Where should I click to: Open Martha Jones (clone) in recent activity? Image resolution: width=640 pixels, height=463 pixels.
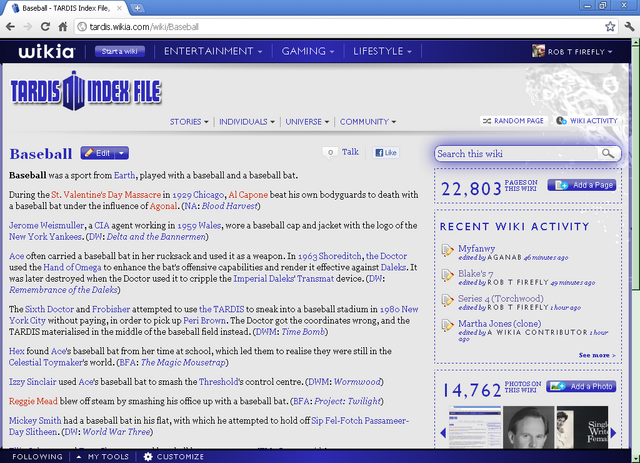(x=500, y=323)
